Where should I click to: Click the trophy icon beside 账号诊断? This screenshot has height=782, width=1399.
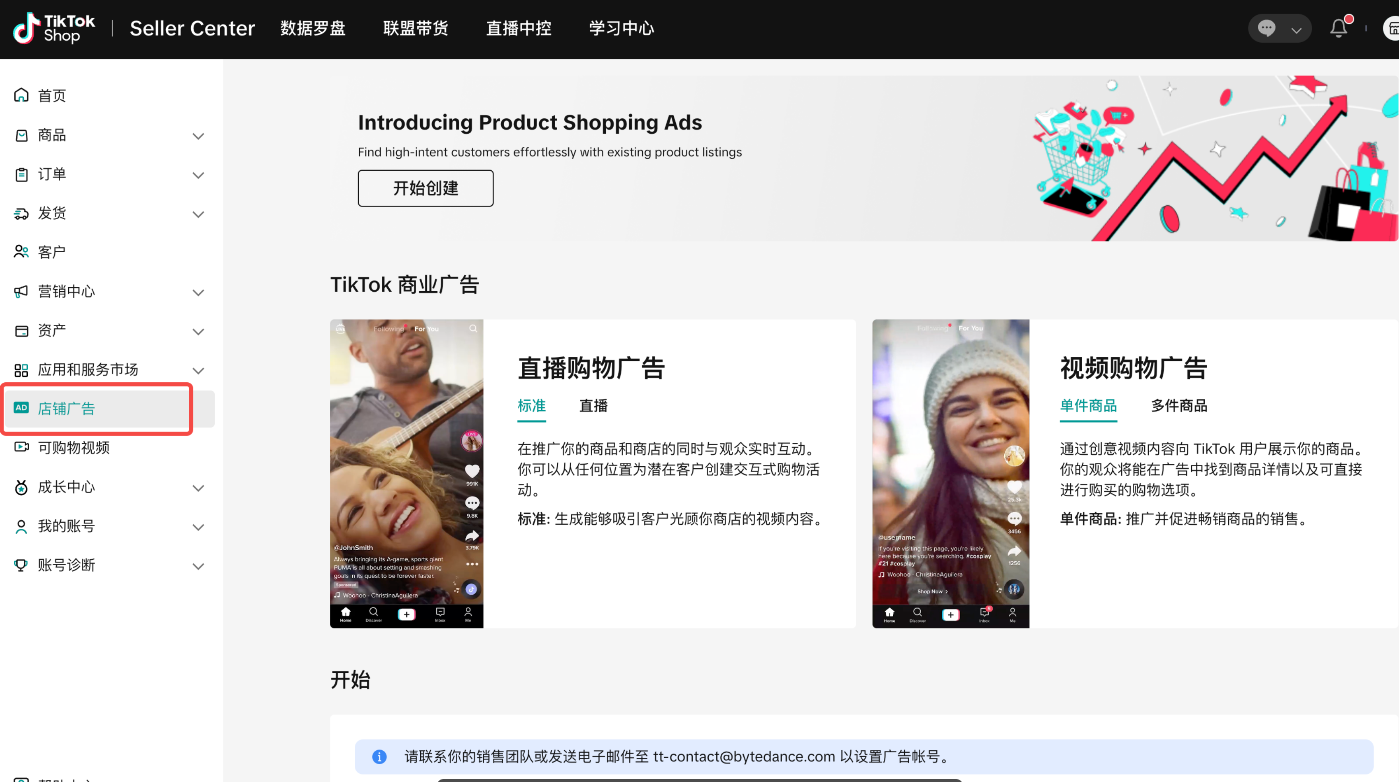(x=21, y=565)
